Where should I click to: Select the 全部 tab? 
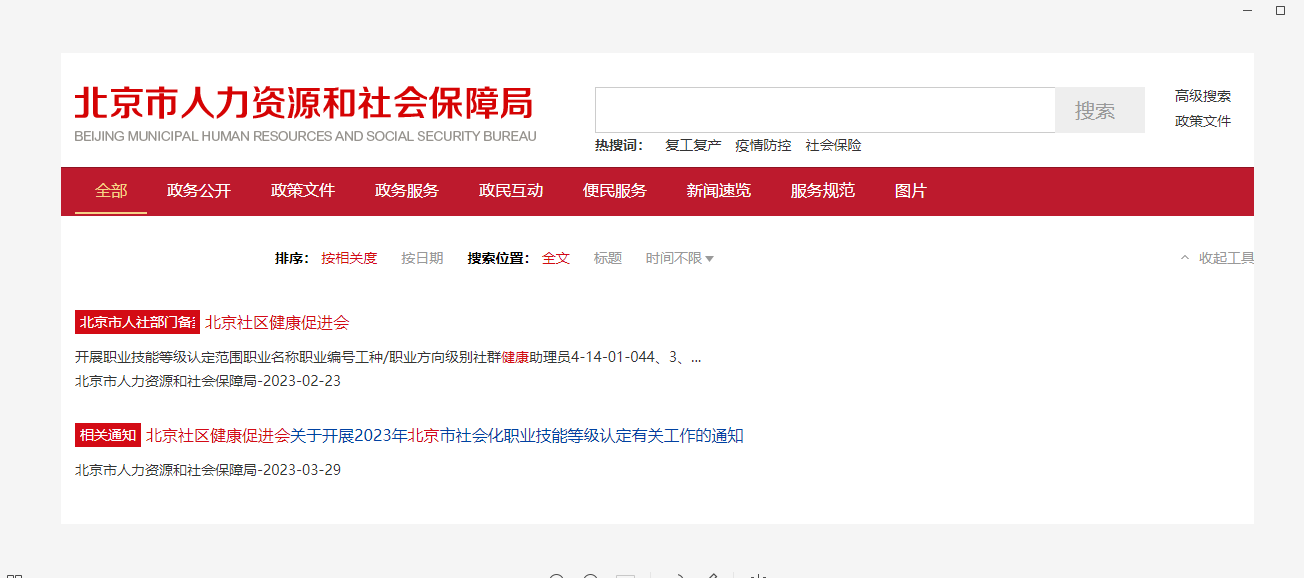click(111, 190)
